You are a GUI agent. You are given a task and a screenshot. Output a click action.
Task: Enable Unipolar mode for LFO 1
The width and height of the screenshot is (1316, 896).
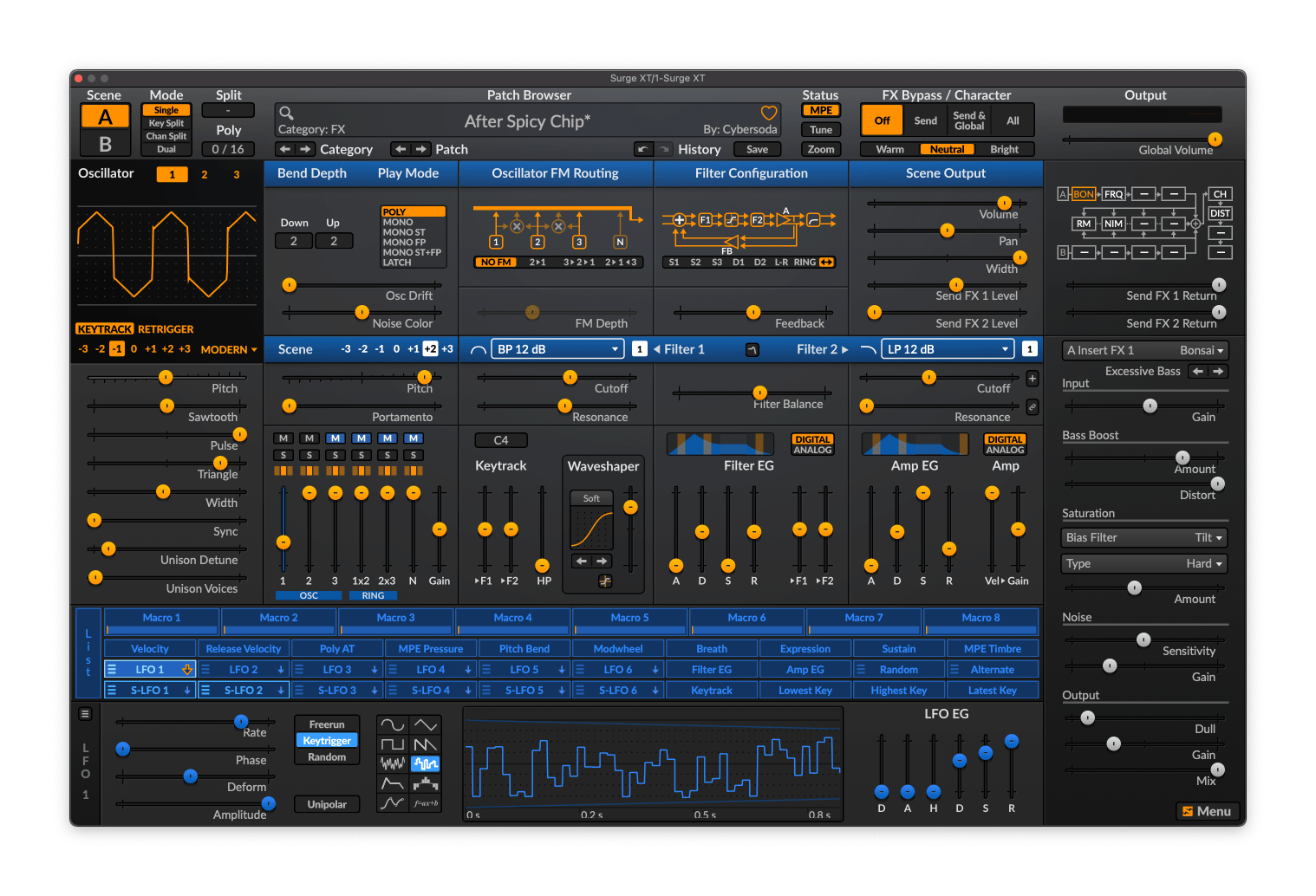point(327,803)
